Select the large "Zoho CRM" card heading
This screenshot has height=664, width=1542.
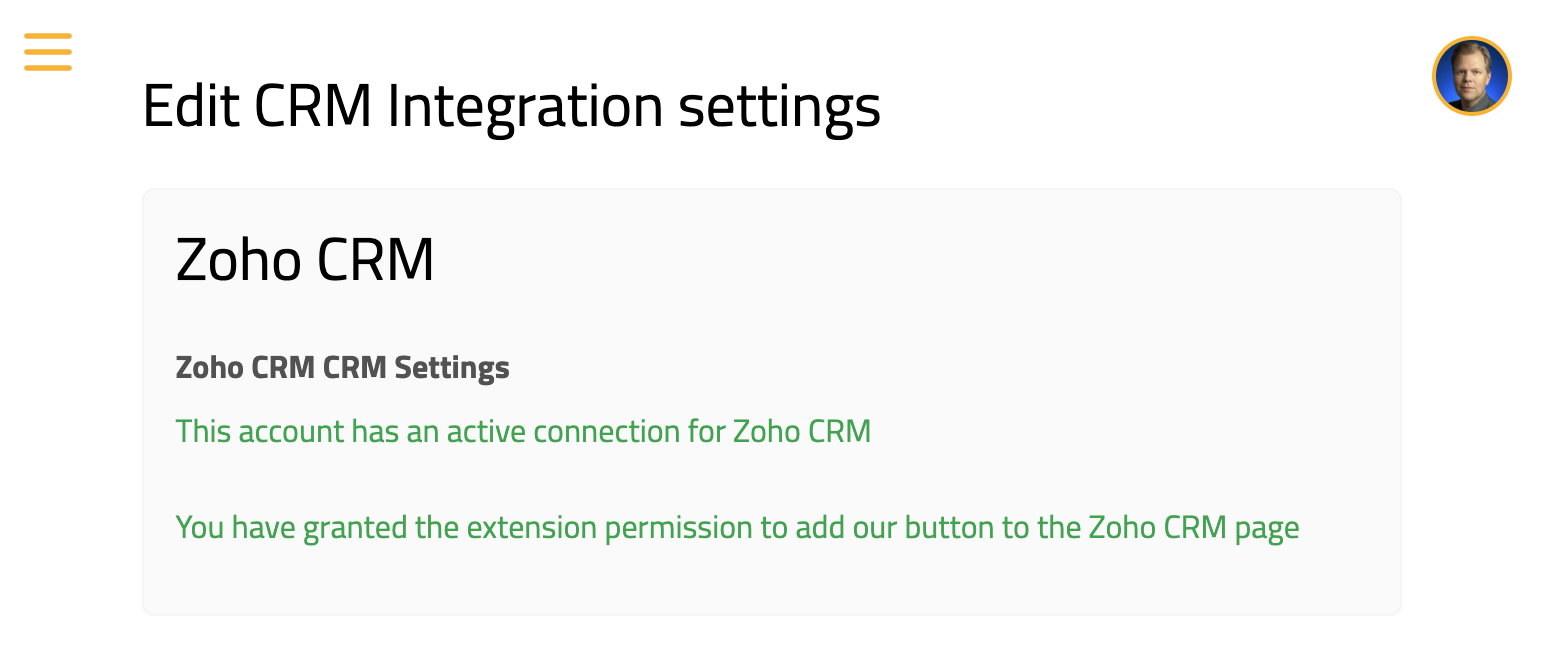click(305, 261)
